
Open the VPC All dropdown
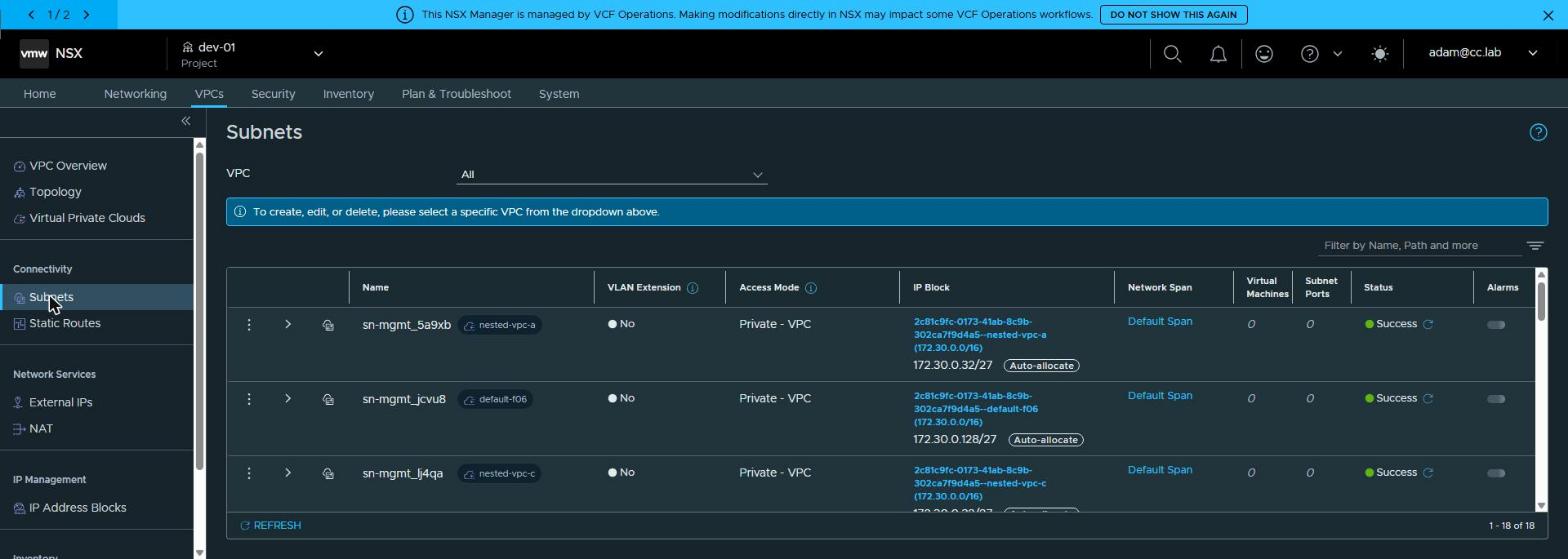[x=612, y=175]
